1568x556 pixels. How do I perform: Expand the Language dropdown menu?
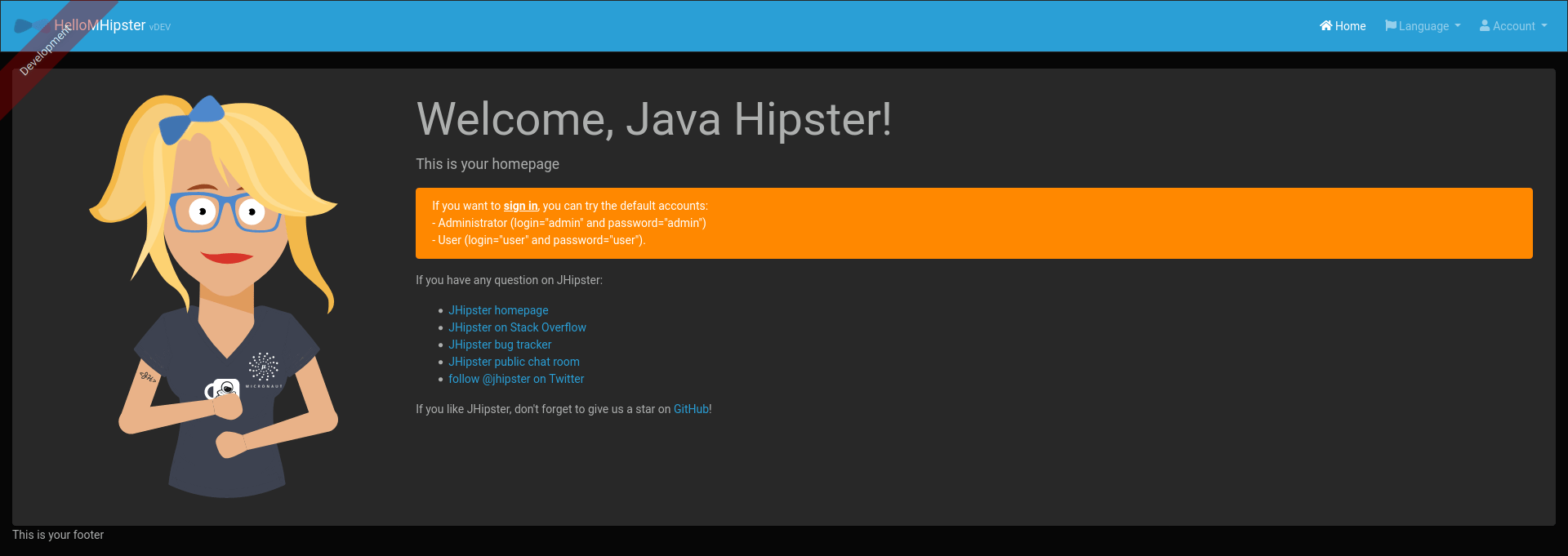1423,26
